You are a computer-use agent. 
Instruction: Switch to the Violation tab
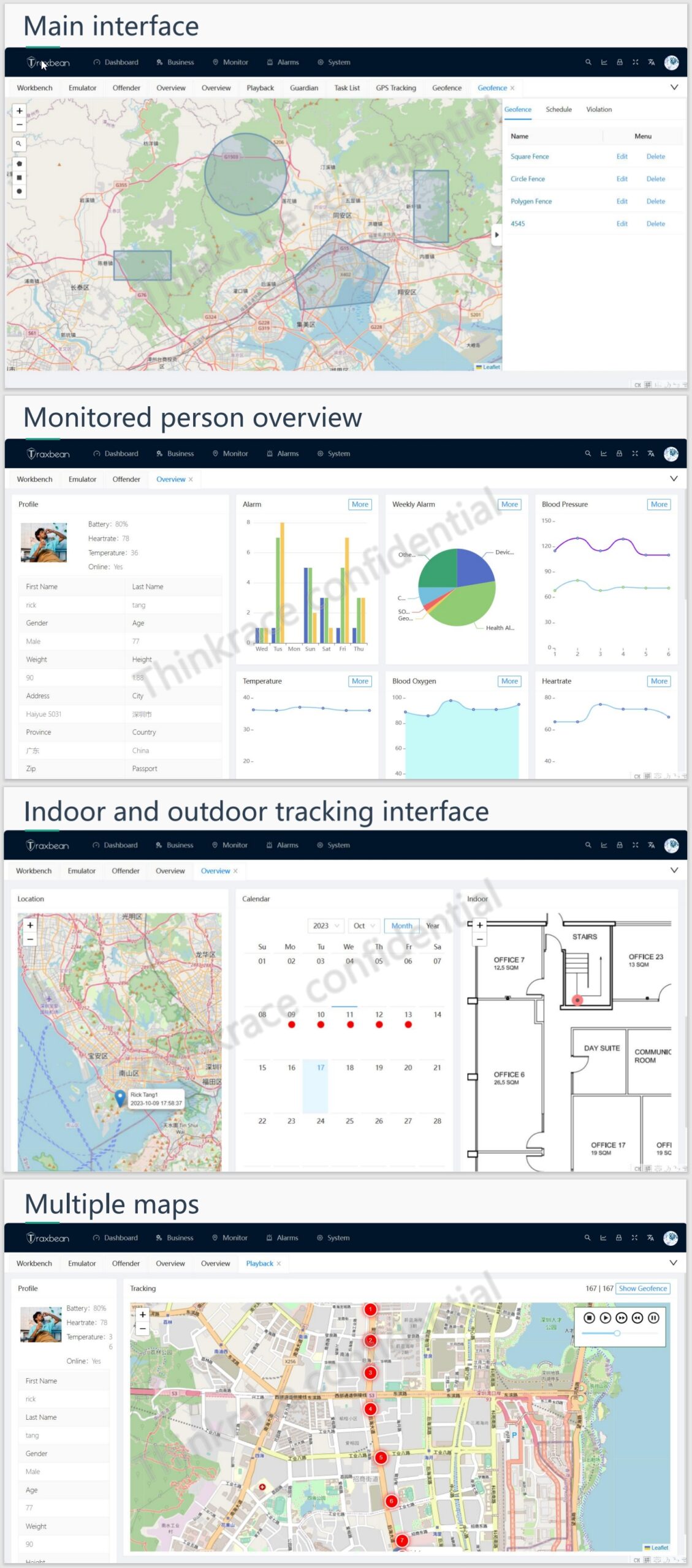pos(598,110)
